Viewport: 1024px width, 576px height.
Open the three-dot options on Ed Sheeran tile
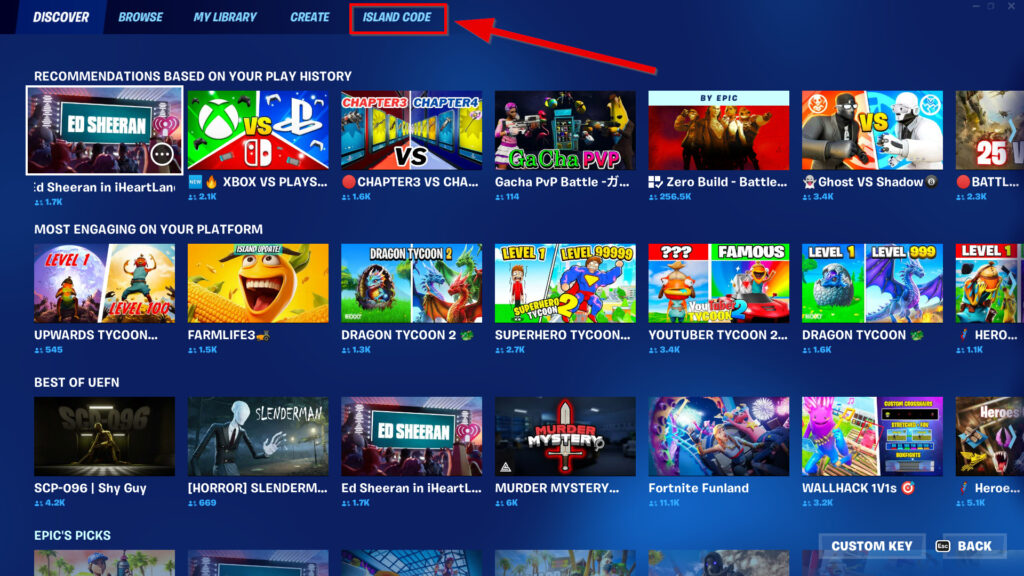click(162, 154)
